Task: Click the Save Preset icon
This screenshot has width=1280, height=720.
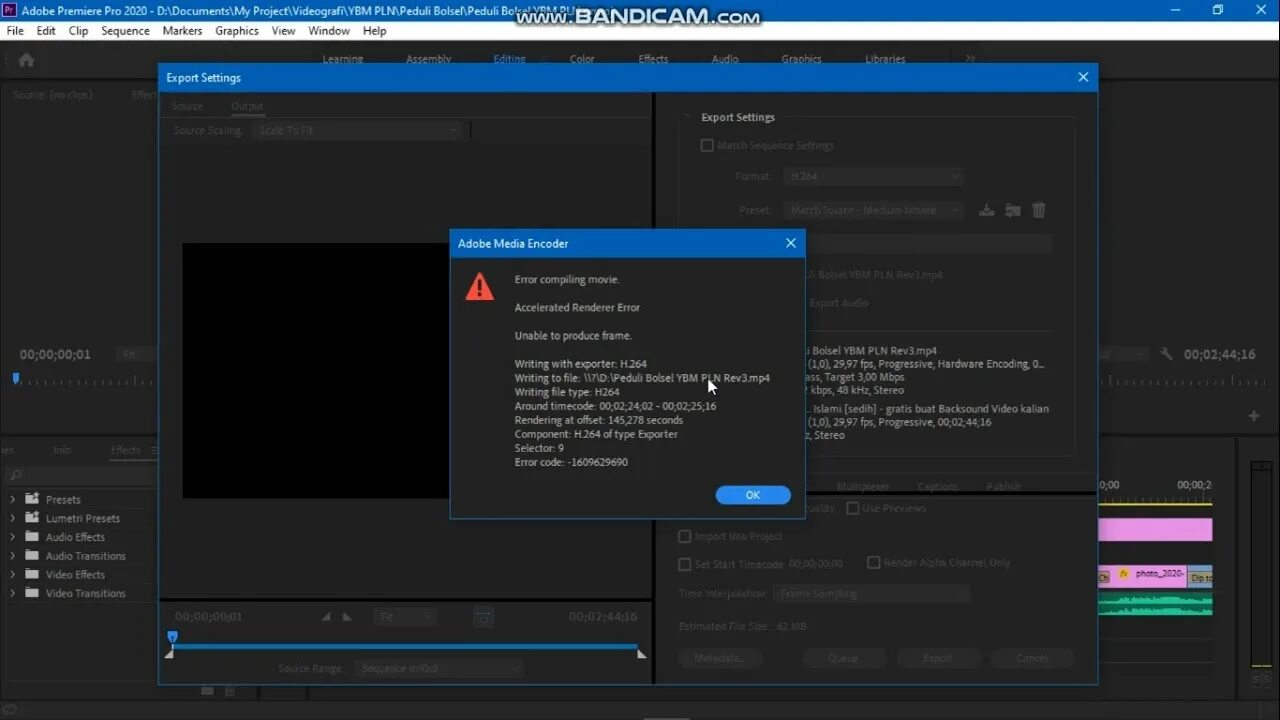Action: pos(986,210)
